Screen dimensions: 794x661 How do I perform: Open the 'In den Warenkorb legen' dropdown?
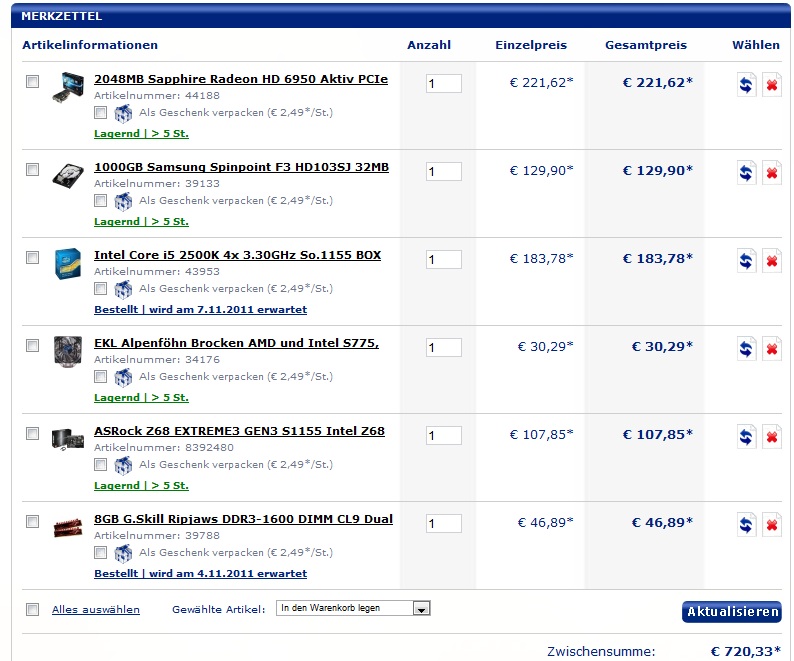pyautogui.click(x=353, y=608)
